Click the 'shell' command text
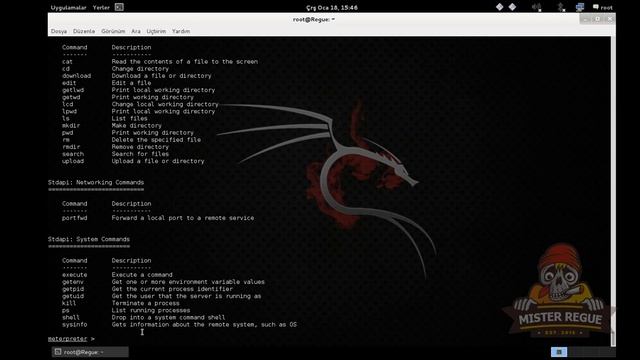Screen dimensions: 640x360 (71, 318)
